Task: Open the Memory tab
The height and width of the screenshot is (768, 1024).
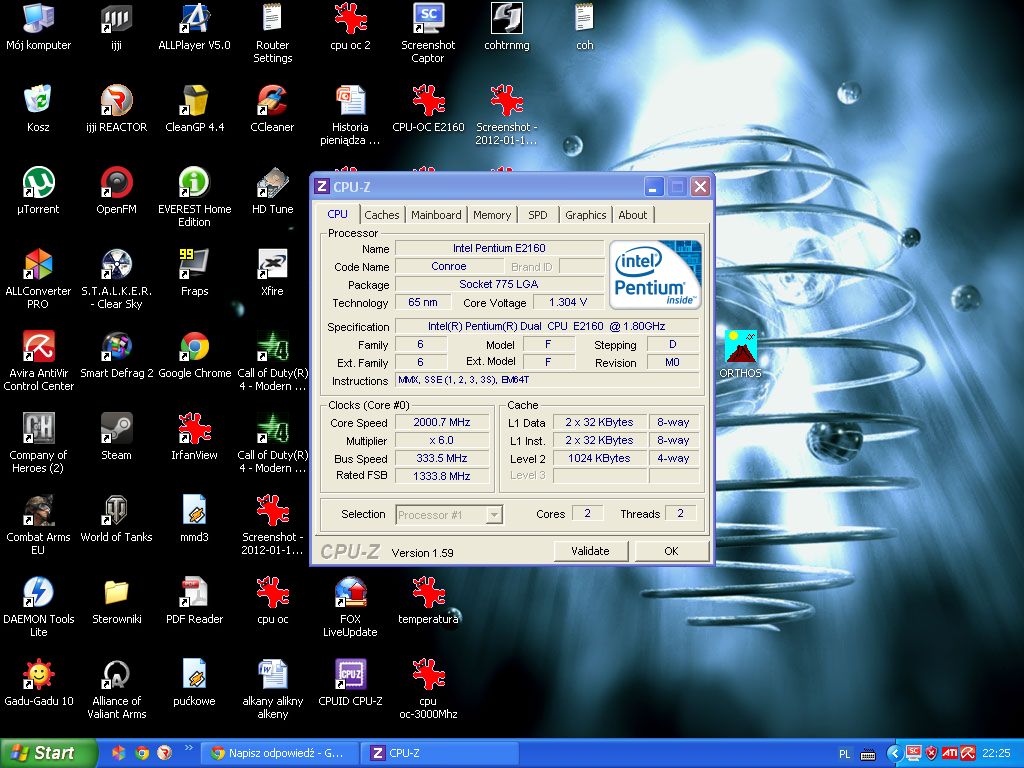Action: click(x=492, y=215)
